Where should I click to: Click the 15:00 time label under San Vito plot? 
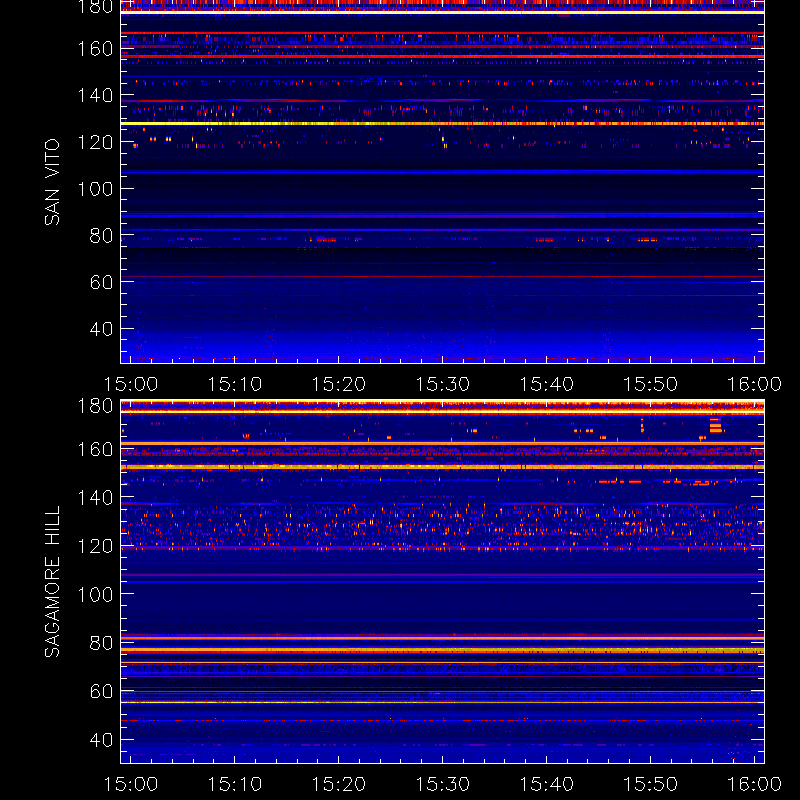point(131,384)
